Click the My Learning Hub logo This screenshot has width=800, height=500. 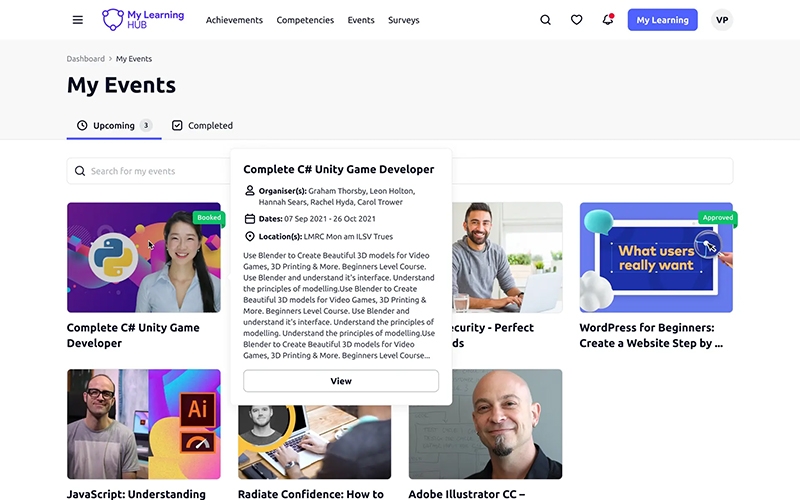click(143, 20)
